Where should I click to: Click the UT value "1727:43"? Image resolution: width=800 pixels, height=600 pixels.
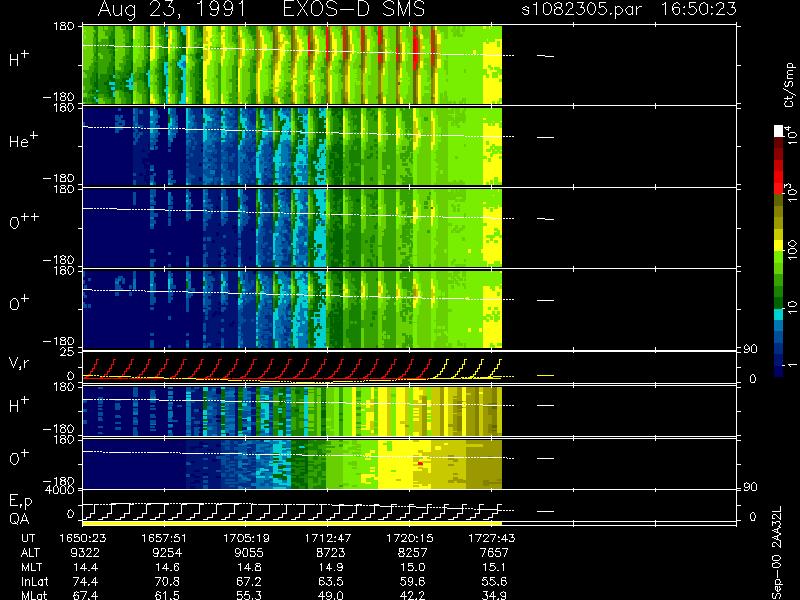491,538
